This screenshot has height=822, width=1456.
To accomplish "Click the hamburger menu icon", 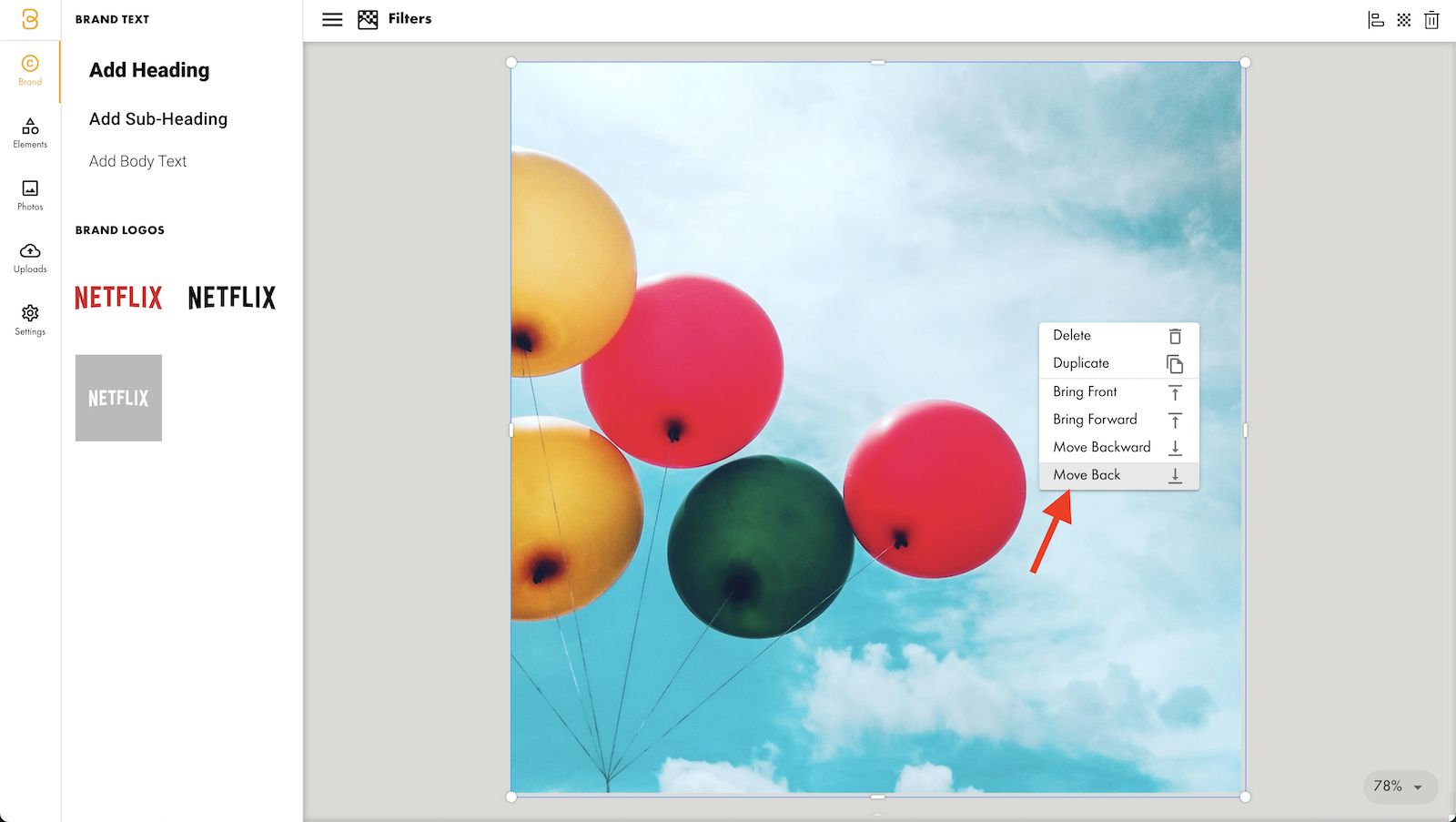I will coord(332,19).
